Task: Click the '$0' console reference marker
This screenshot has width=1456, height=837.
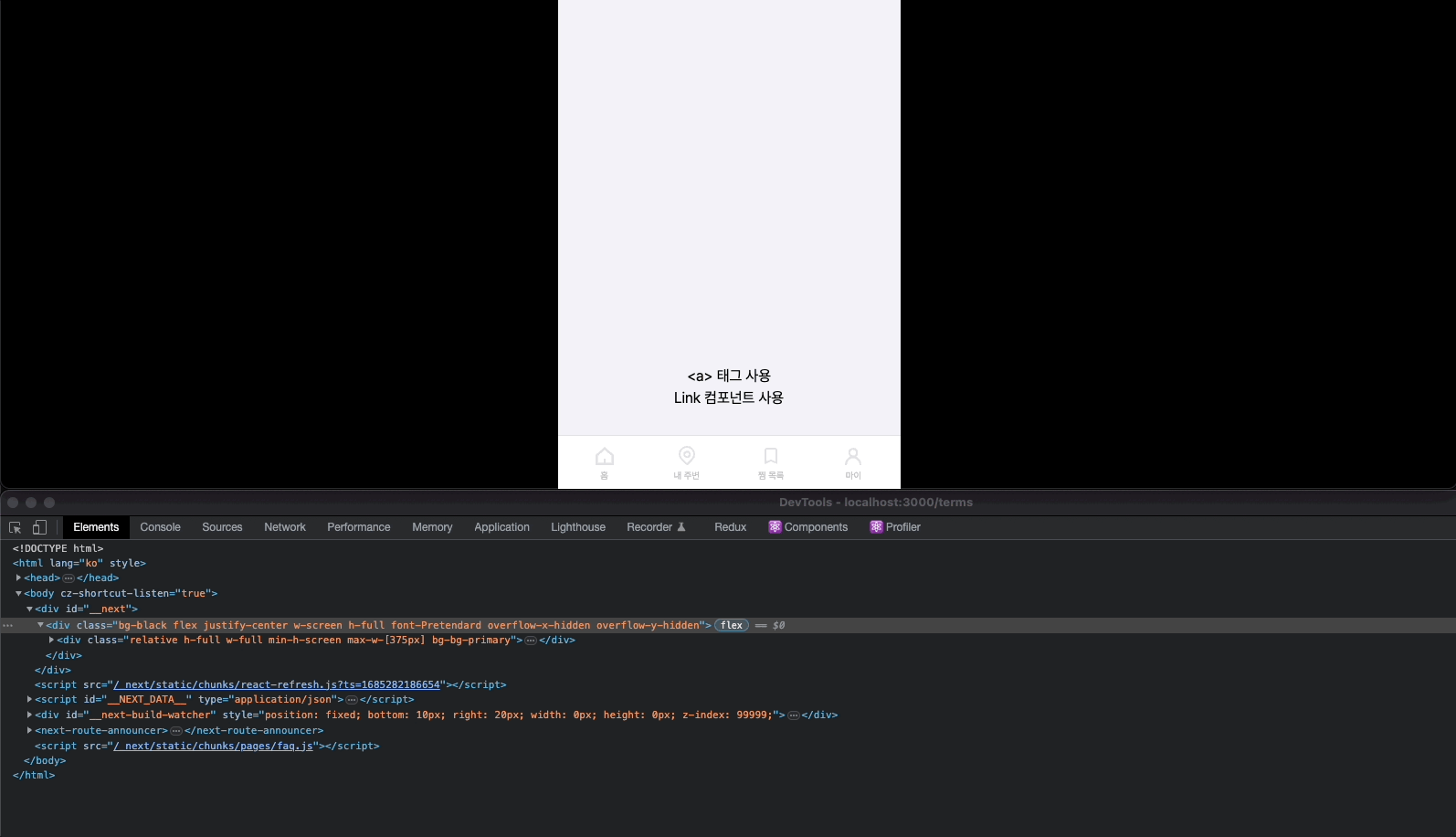Action: [x=778, y=626]
